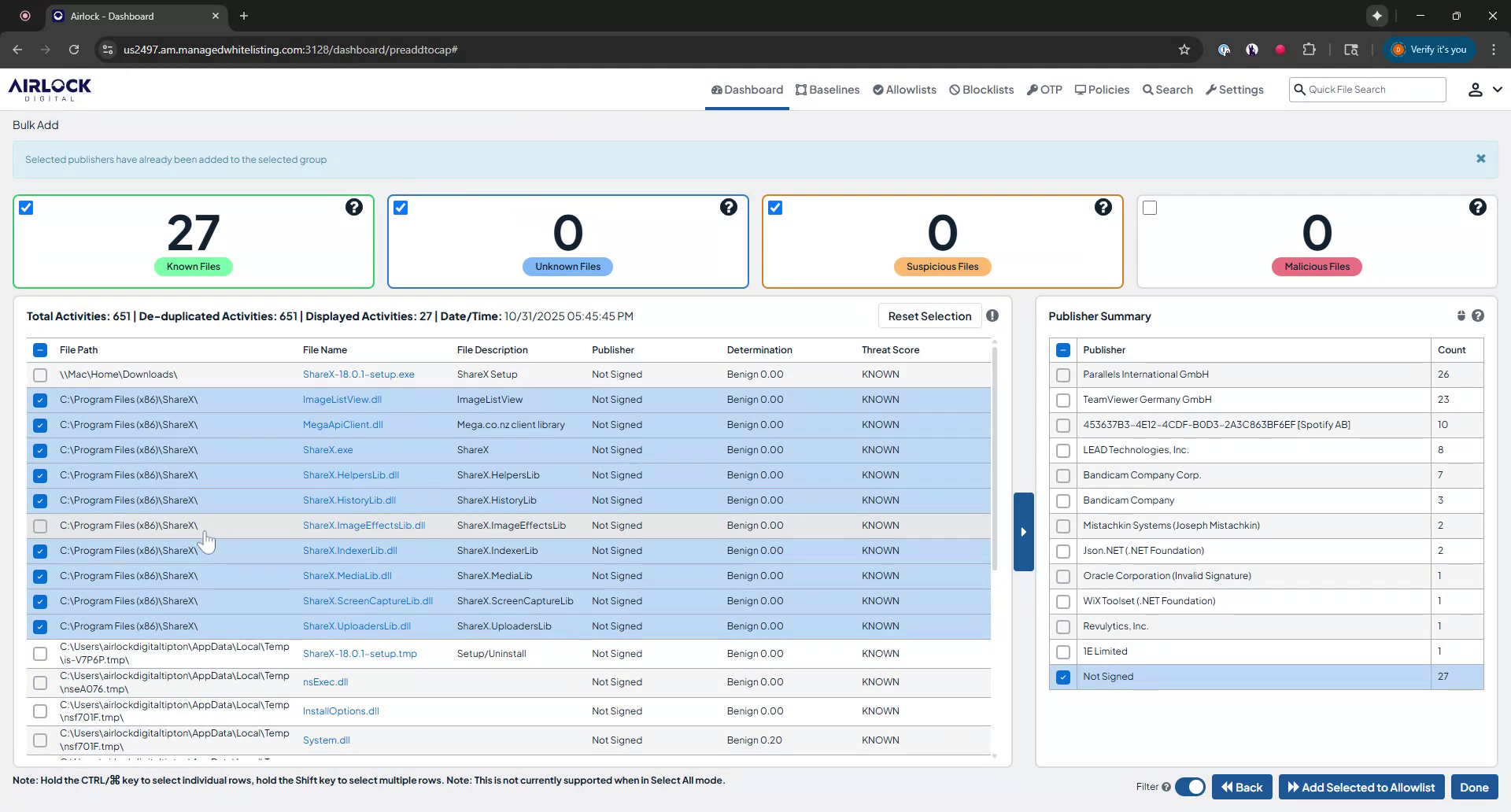1511x812 pixels.
Task: Bookmark this page with star icon
Action: (x=1184, y=50)
